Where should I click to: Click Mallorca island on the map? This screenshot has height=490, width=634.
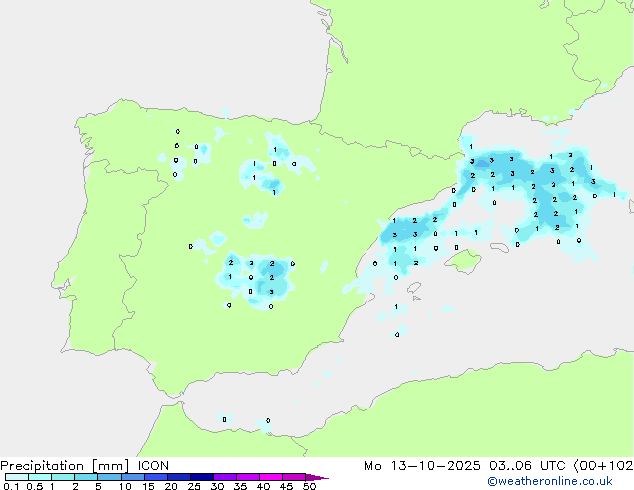[x=463, y=261]
